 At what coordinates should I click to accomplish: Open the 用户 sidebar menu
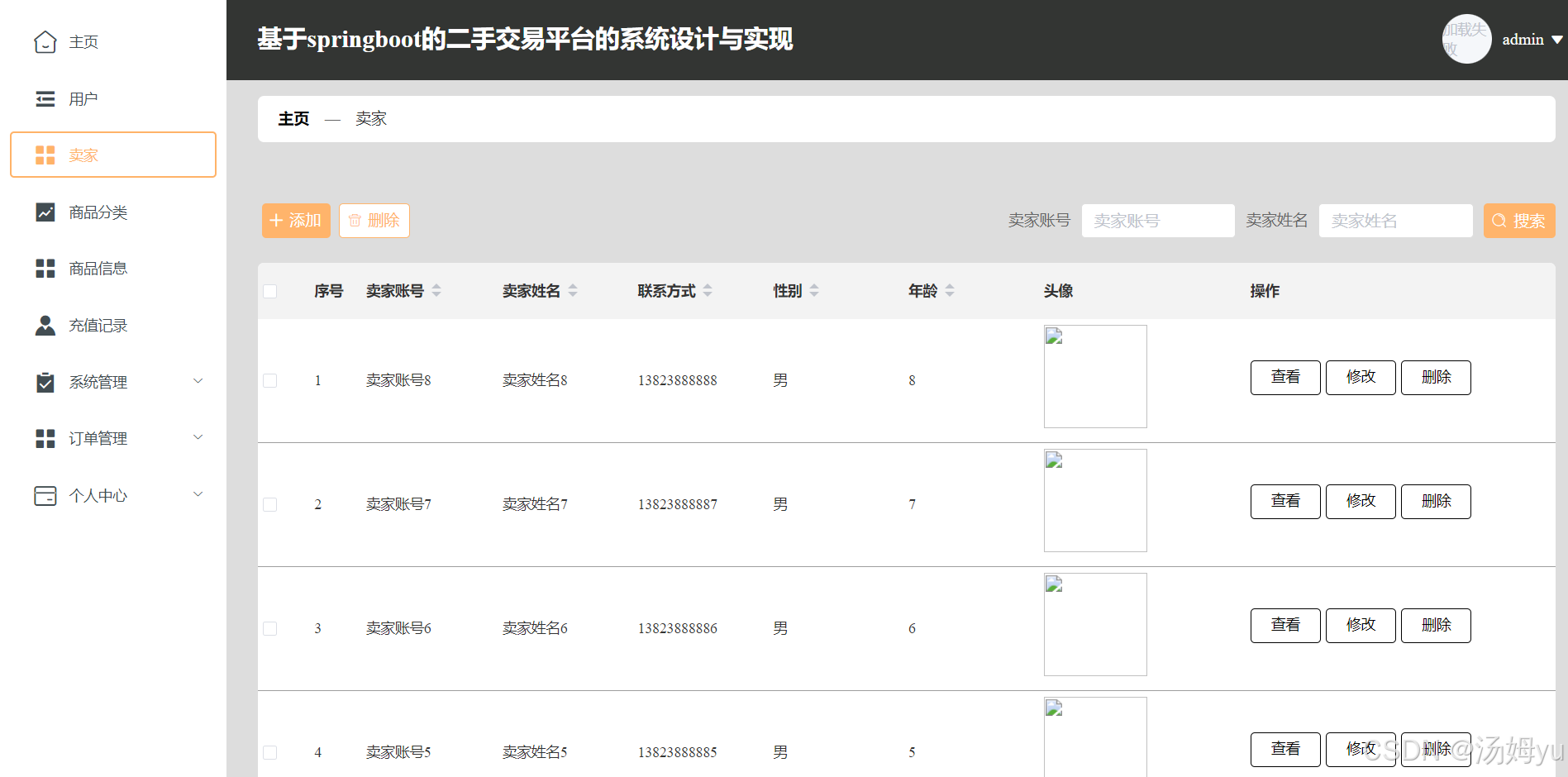pos(113,99)
